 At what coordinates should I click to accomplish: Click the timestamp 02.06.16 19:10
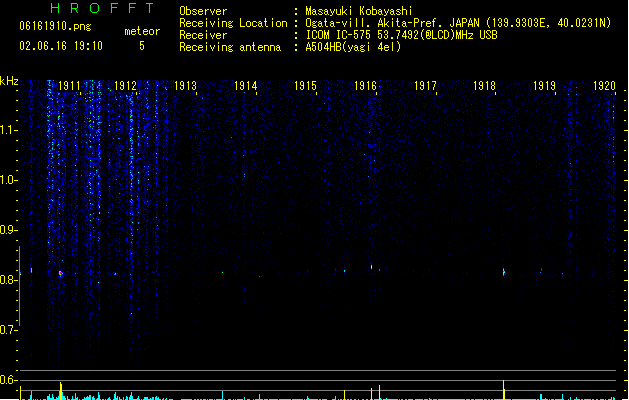[x=61, y=46]
